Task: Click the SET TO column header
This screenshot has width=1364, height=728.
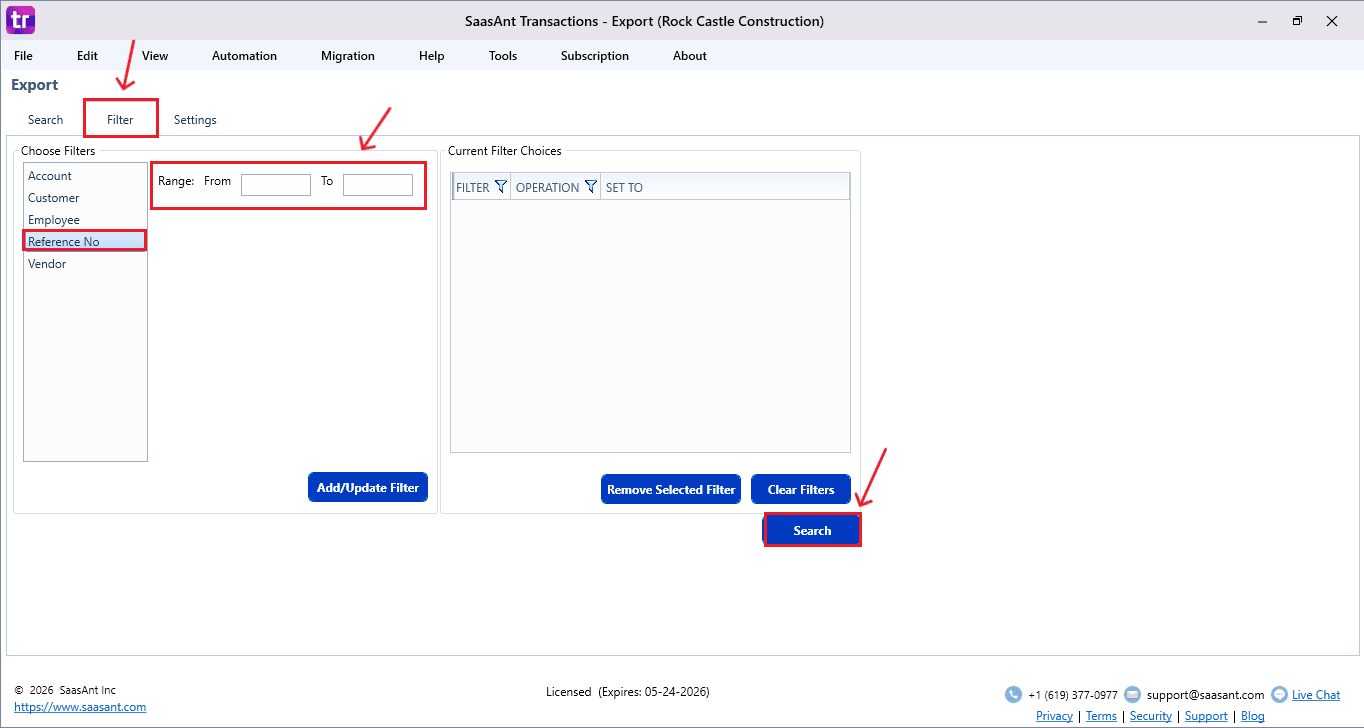Action: tap(725, 187)
